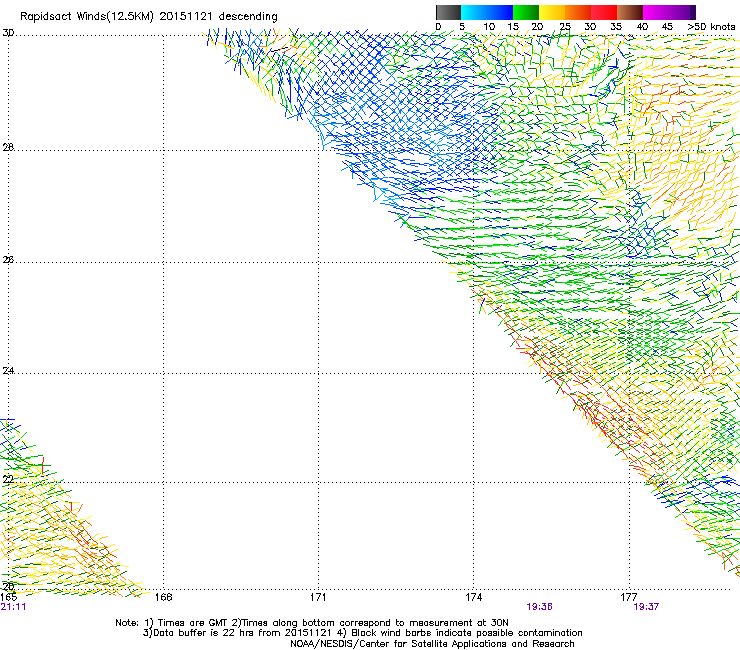The height and width of the screenshot is (650, 740).
Task: Click the '20' latitude axis label
Action: [x=8, y=586]
